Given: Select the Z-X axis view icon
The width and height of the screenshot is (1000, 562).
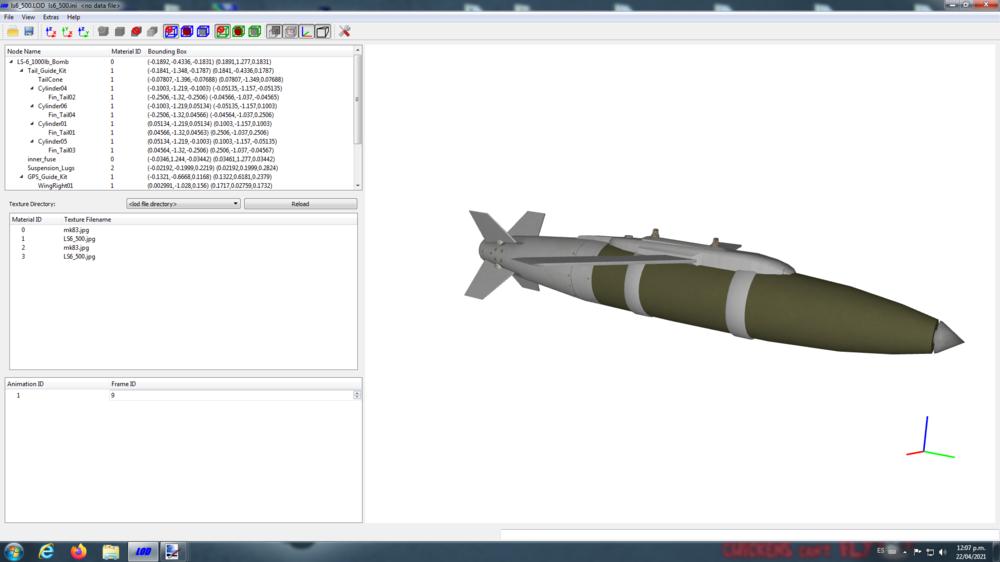Looking at the screenshot, I should (x=51, y=31).
